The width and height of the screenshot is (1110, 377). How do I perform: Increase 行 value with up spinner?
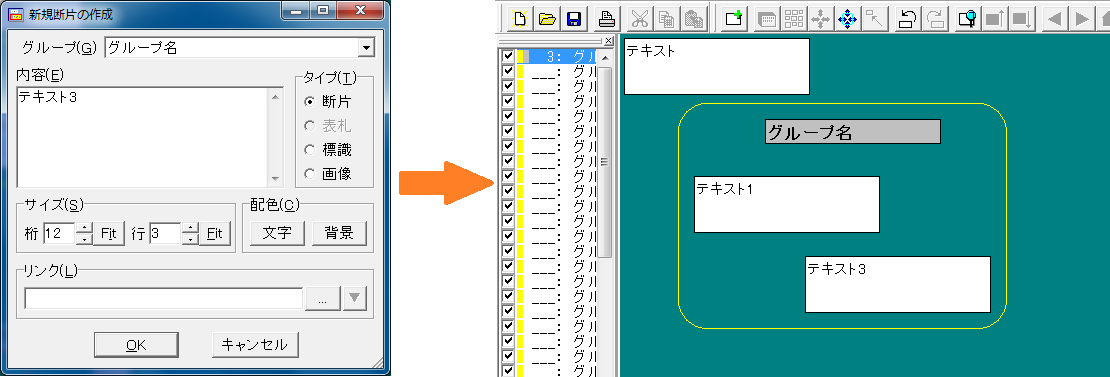tap(190, 227)
